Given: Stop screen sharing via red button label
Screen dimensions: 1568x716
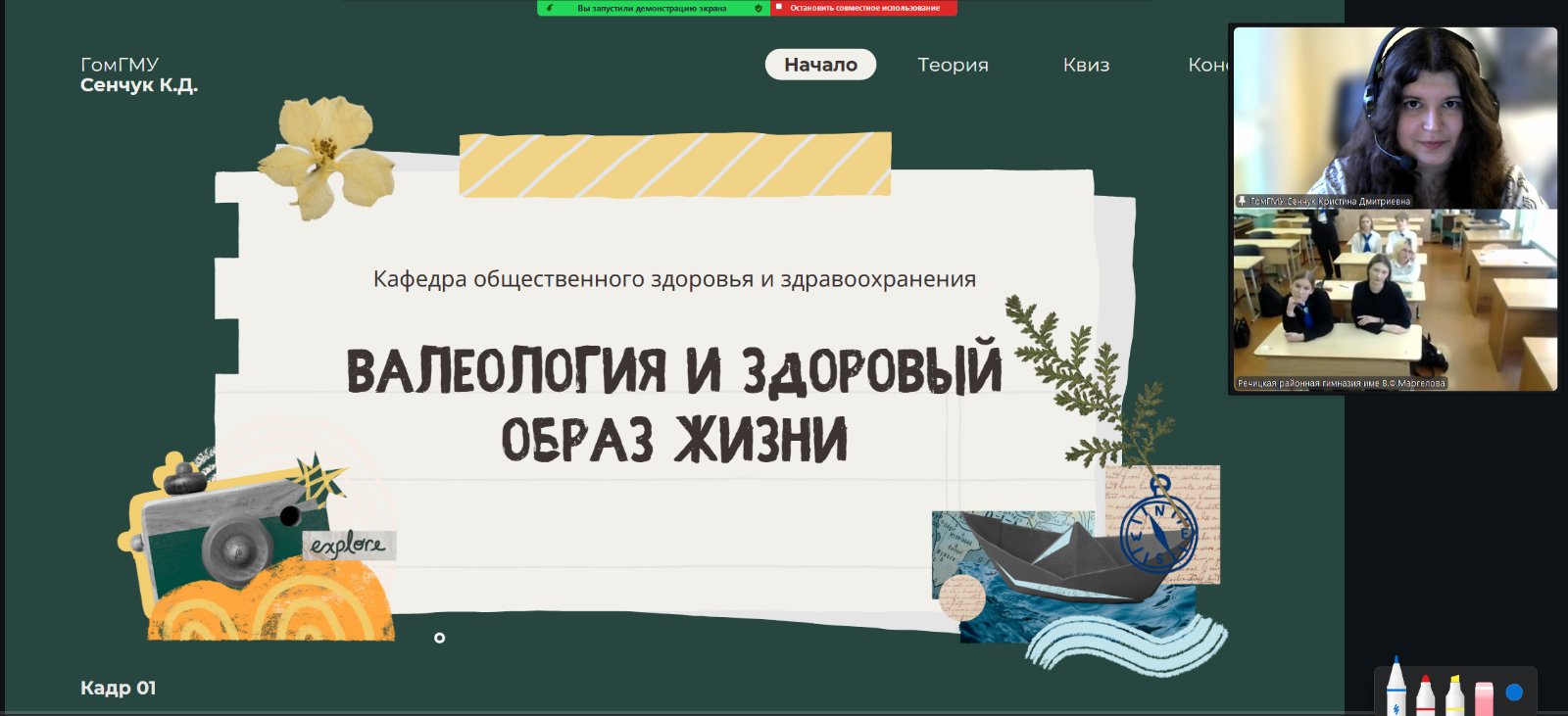Looking at the screenshot, I should tap(864, 8).
